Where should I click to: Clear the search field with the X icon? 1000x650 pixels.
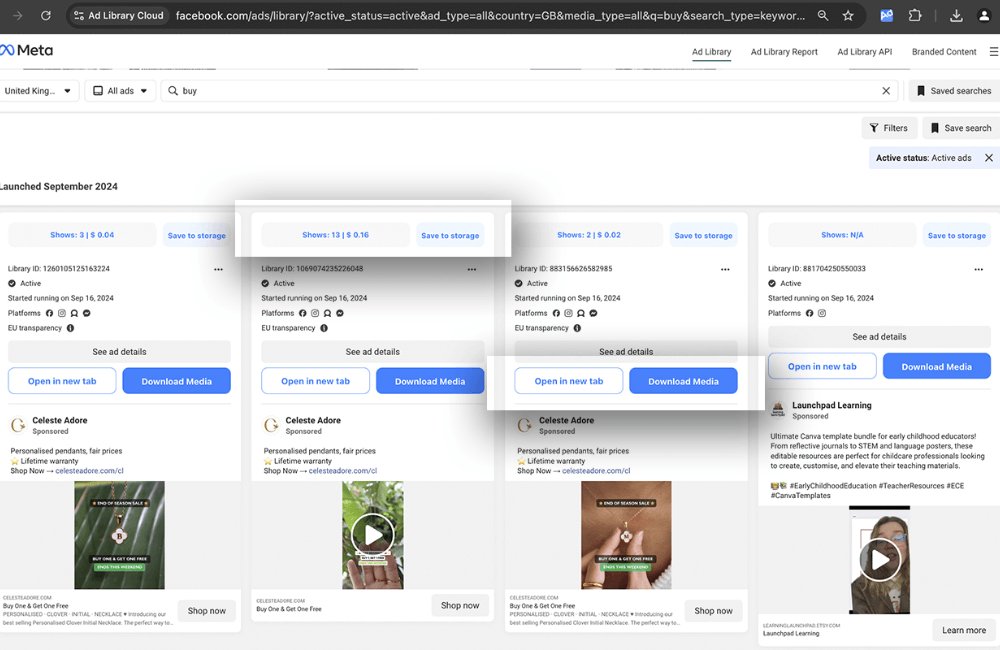coord(886,91)
